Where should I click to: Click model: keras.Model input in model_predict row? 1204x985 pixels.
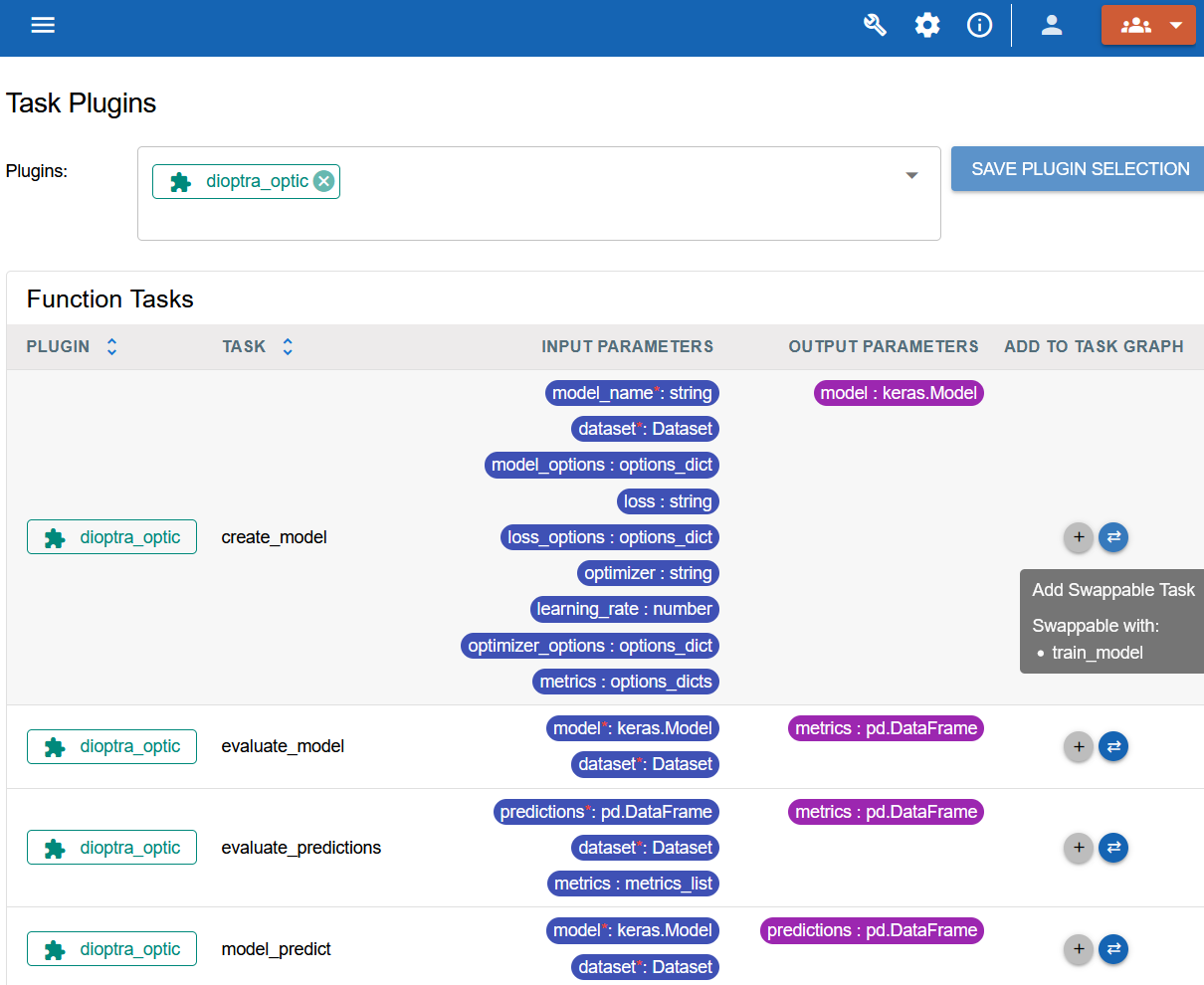632,930
